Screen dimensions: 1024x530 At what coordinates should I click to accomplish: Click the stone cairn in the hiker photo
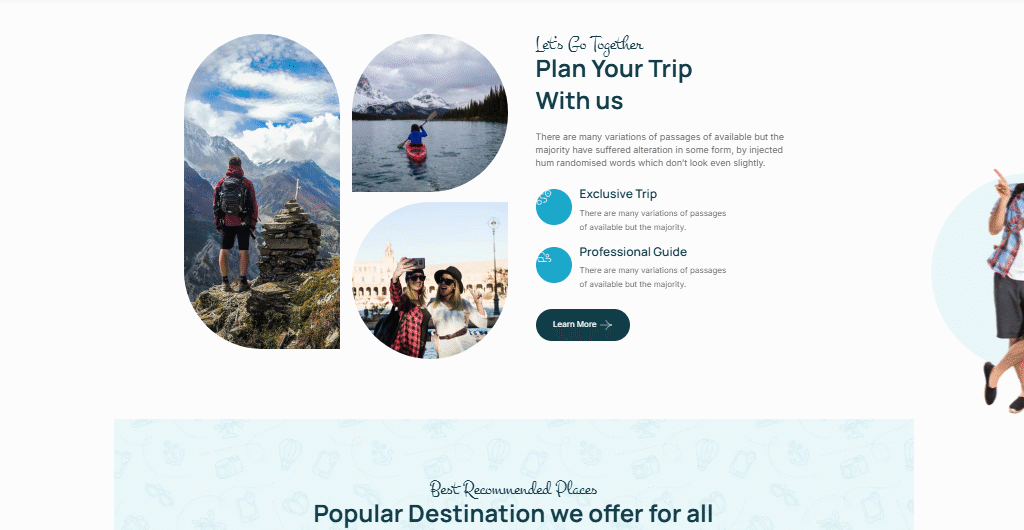289,242
